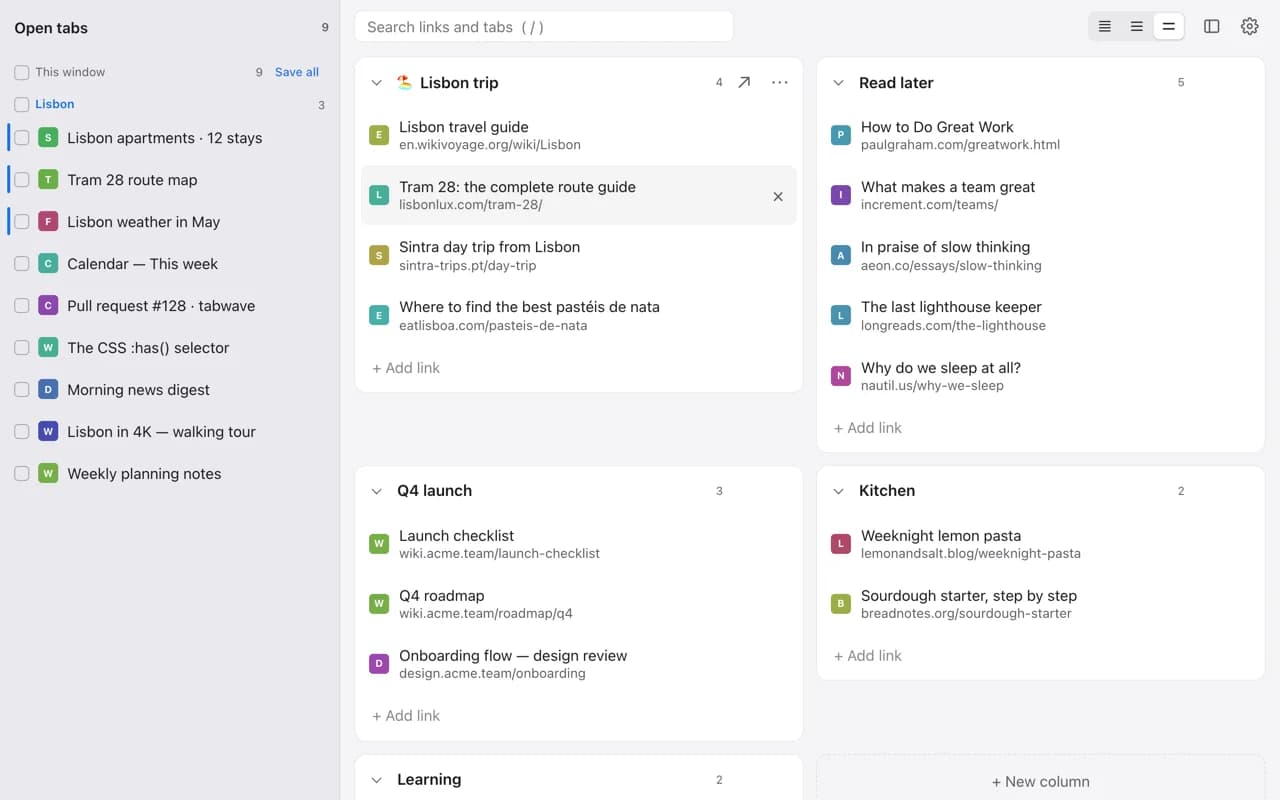Add link to Q4 launch collection
This screenshot has width=1280, height=800.
406,716
